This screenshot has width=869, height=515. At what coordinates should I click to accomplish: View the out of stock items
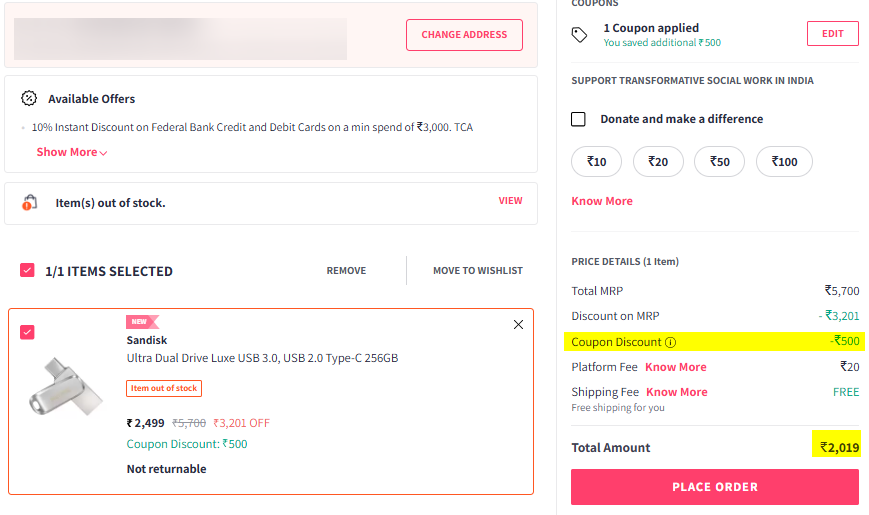pos(510,201)
